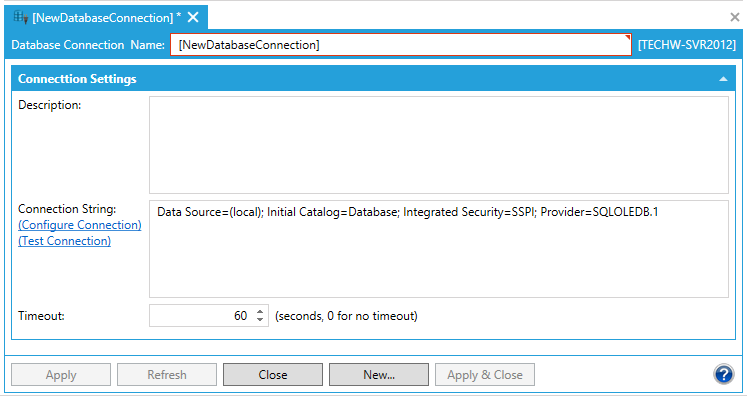Click the Close button
This screenshot has width=747, height=396.
273,375
